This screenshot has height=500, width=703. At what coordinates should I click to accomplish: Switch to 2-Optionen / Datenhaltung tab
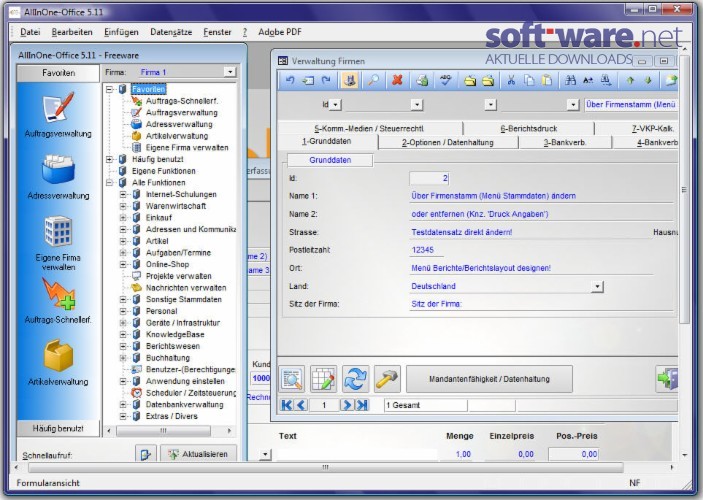coord(447,142)
